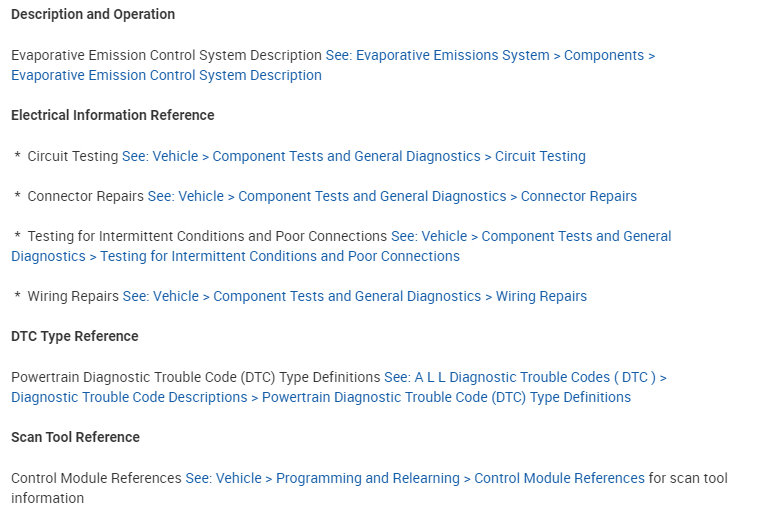The image size is (758, 526).
Task: Click the 'Description and Operation' heading
Action: [x=93, y=15]
